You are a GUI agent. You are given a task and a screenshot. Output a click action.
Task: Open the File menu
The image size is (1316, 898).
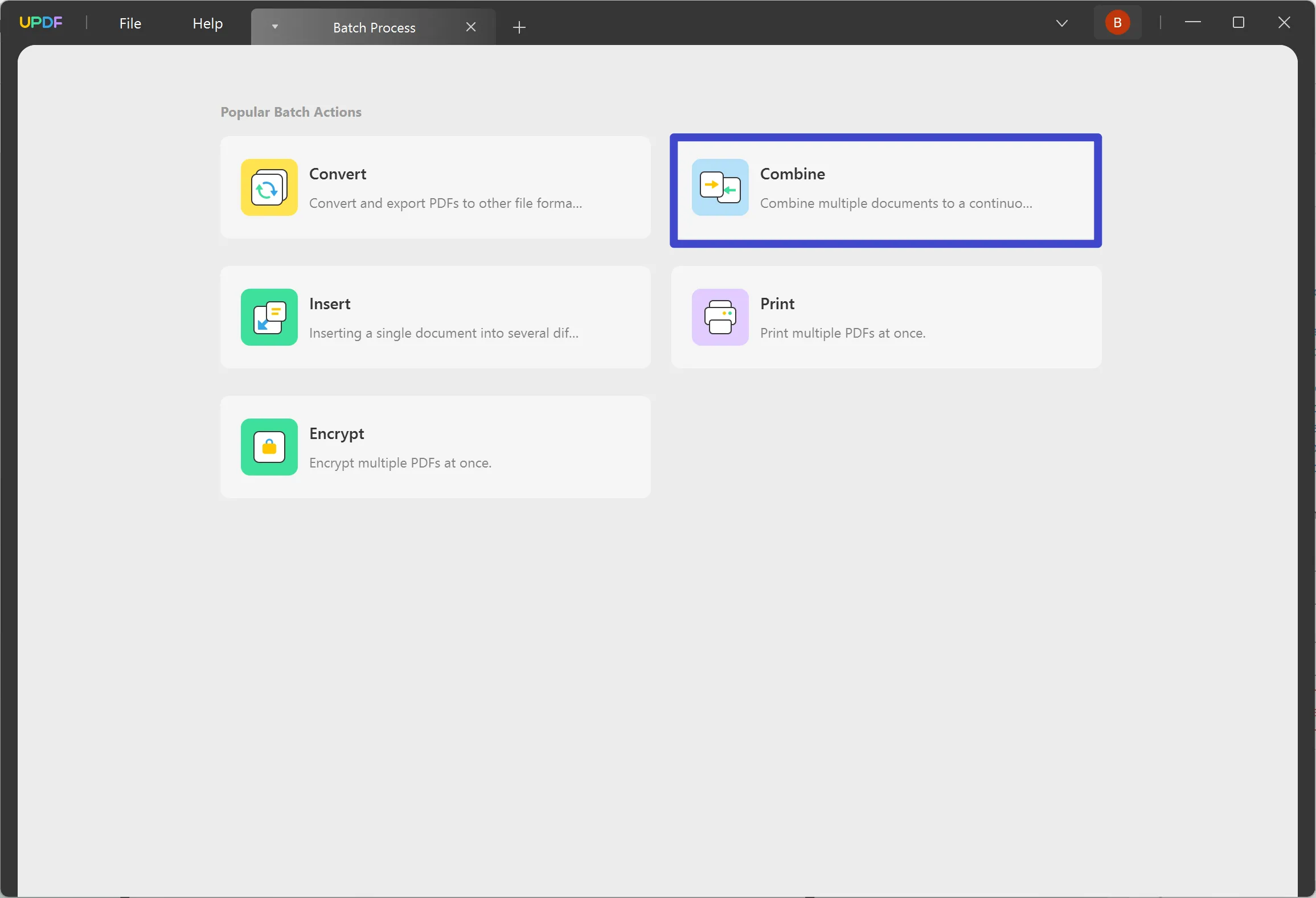129,22
